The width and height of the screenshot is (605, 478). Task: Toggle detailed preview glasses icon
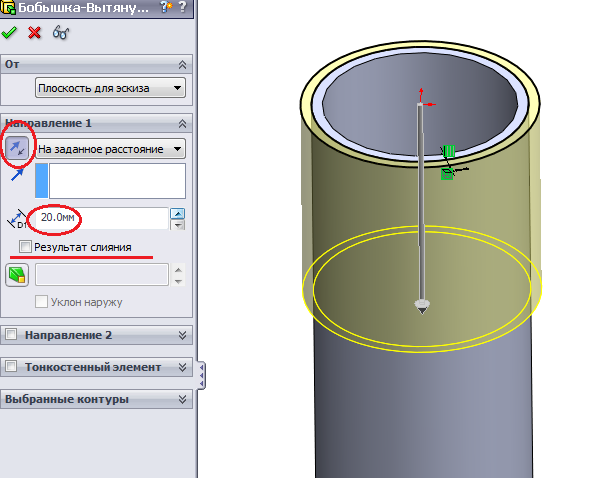coord(61,33)
